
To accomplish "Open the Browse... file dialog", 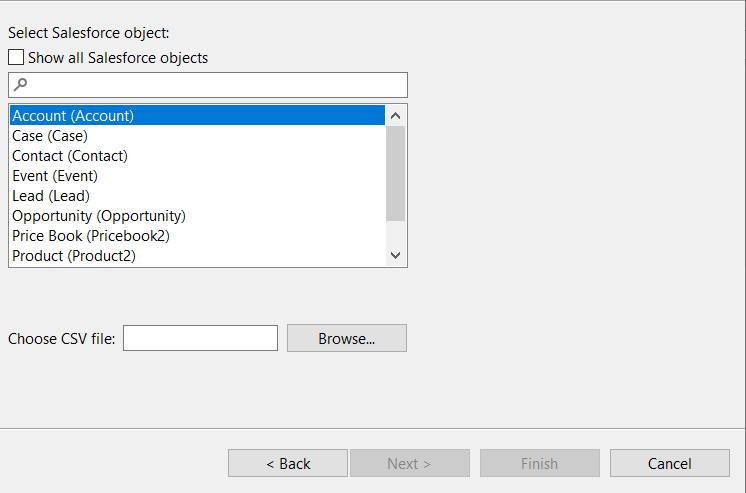I will coord(346,339).
